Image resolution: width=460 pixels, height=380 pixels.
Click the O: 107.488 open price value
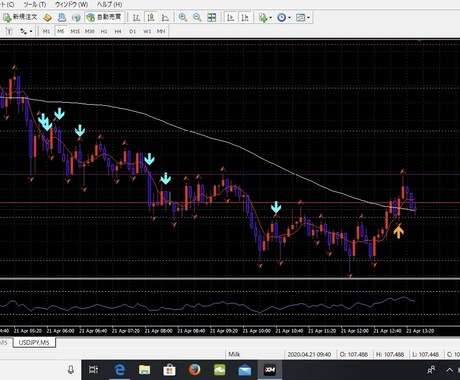click(x=353, y=354)
